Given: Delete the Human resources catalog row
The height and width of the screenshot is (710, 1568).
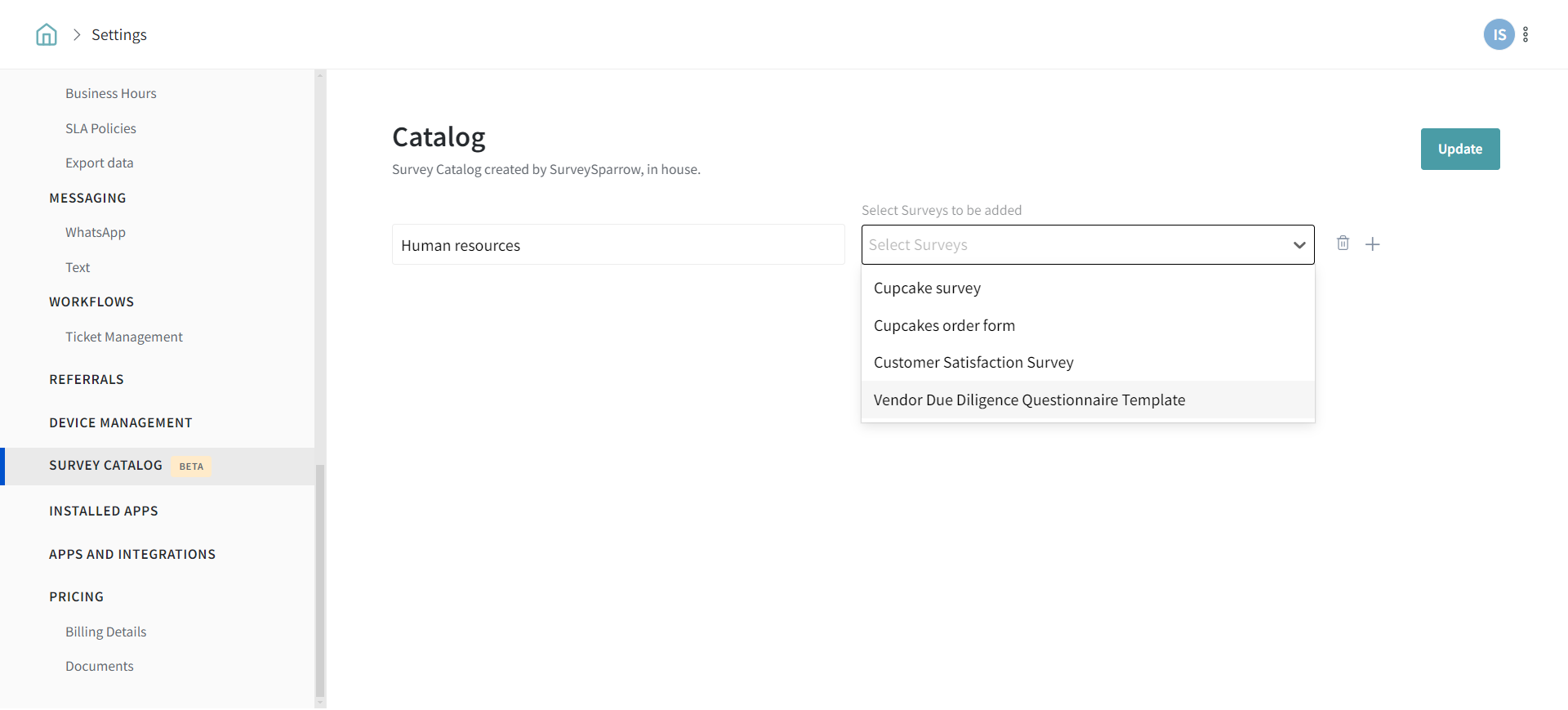Looking at the screenshot, I should pyautogui.click(x=1343, y=243).
